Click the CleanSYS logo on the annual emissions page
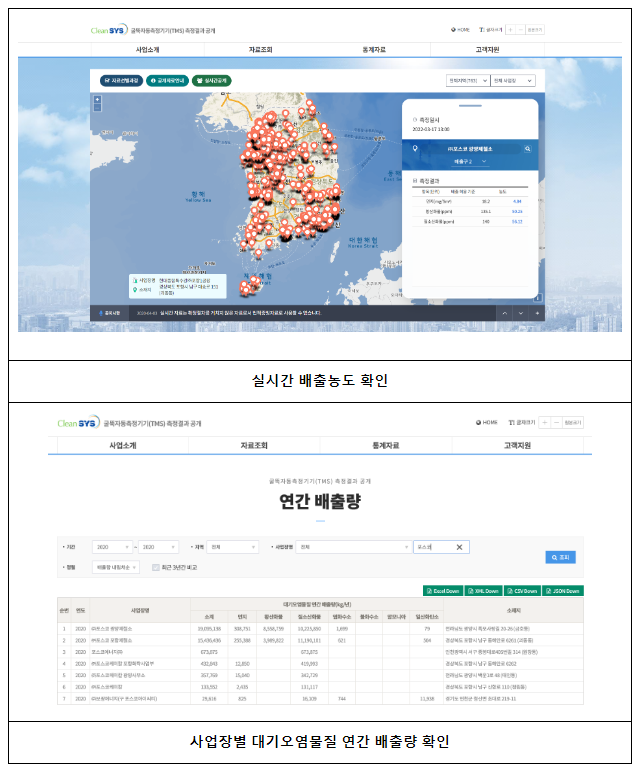 pos(79,423)
